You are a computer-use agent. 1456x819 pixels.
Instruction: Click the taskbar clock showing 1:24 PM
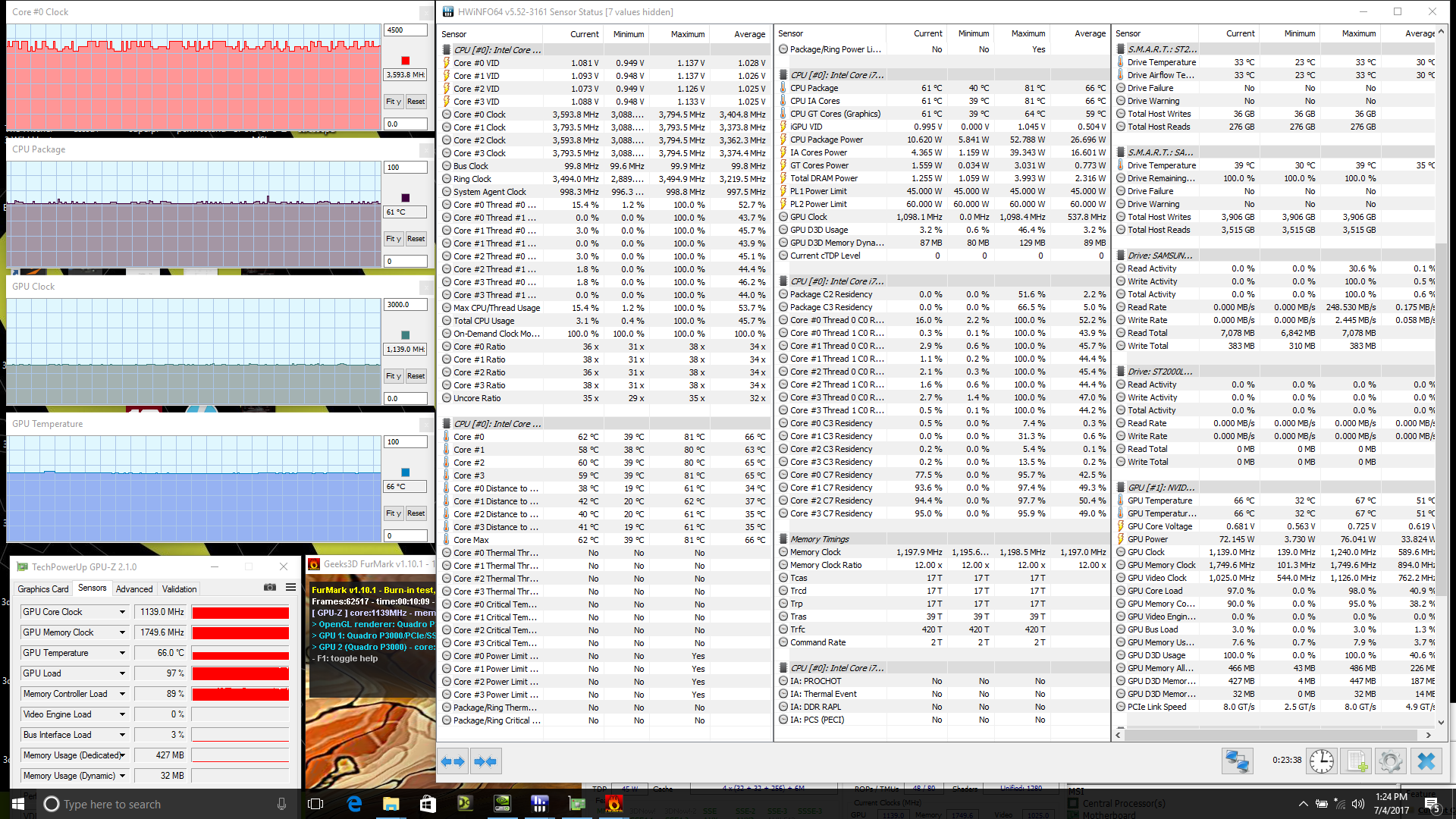[x=1391, y=804]
